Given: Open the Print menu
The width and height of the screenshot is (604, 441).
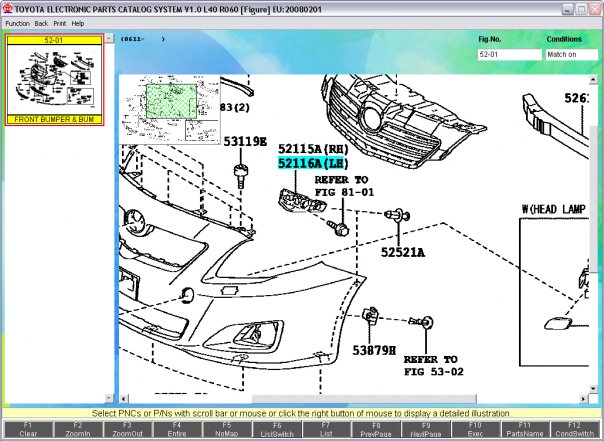Looking at the screenshot, I should 60,23.
